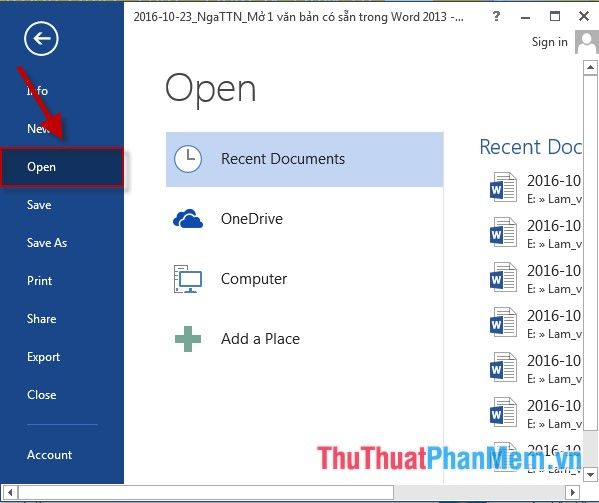Click the clock icon beside Recent Documents

tap(188, 159)
